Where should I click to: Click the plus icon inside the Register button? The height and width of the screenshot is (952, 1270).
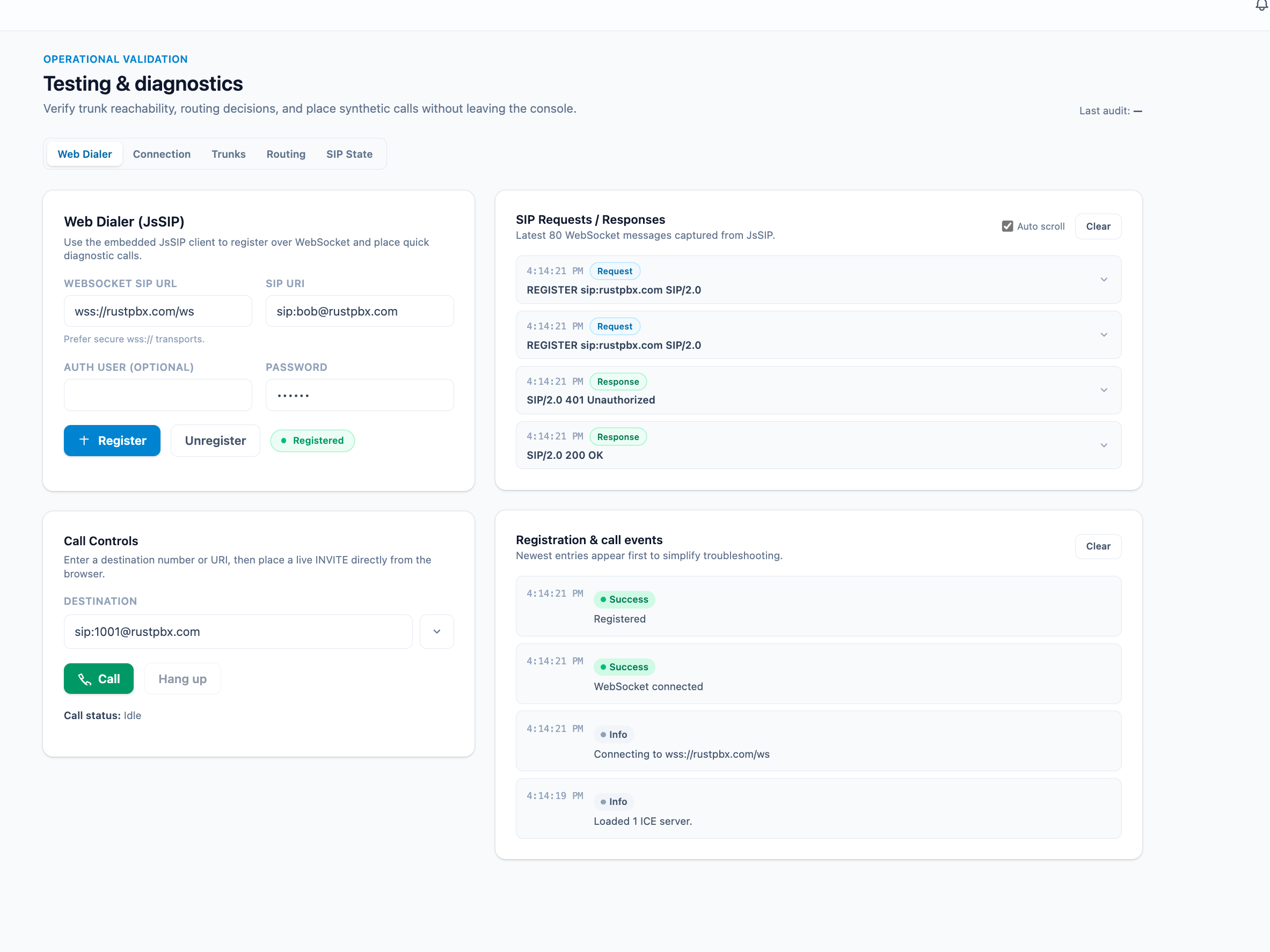tap(84, 440)
